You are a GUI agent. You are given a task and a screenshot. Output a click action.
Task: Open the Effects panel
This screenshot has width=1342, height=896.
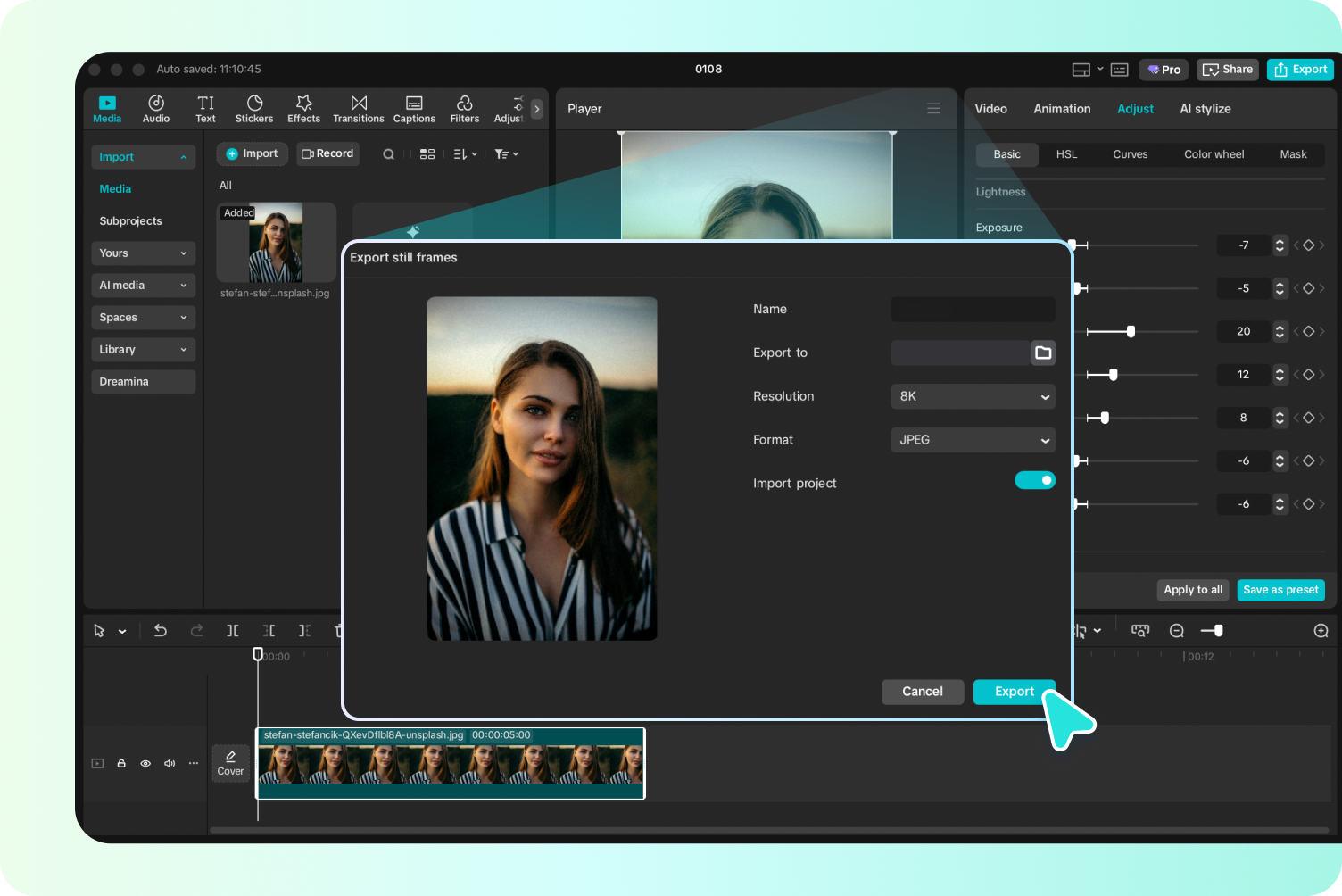pyautogui.click(x=303, y=108)
